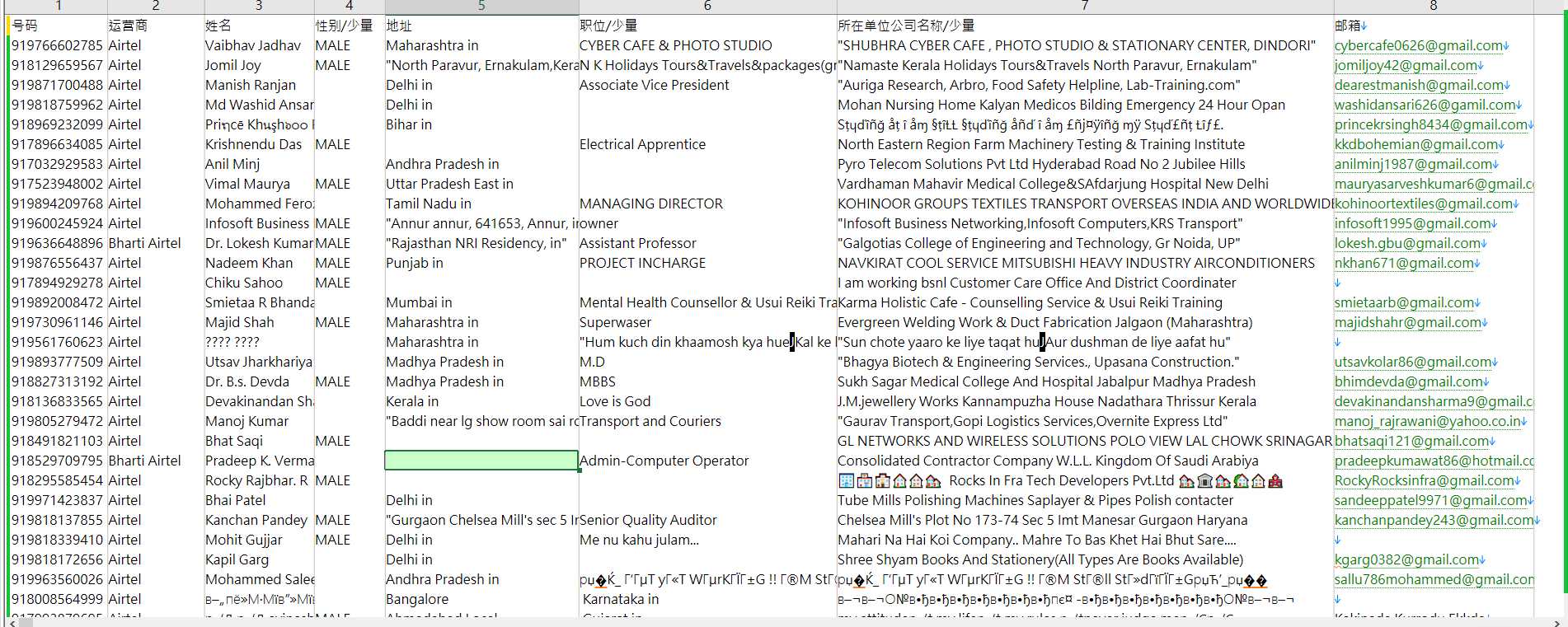Click washidansari626@gamil.com link
Image resolution: width=1568 pixels, height=627 pixels.
pos(1425,105)
